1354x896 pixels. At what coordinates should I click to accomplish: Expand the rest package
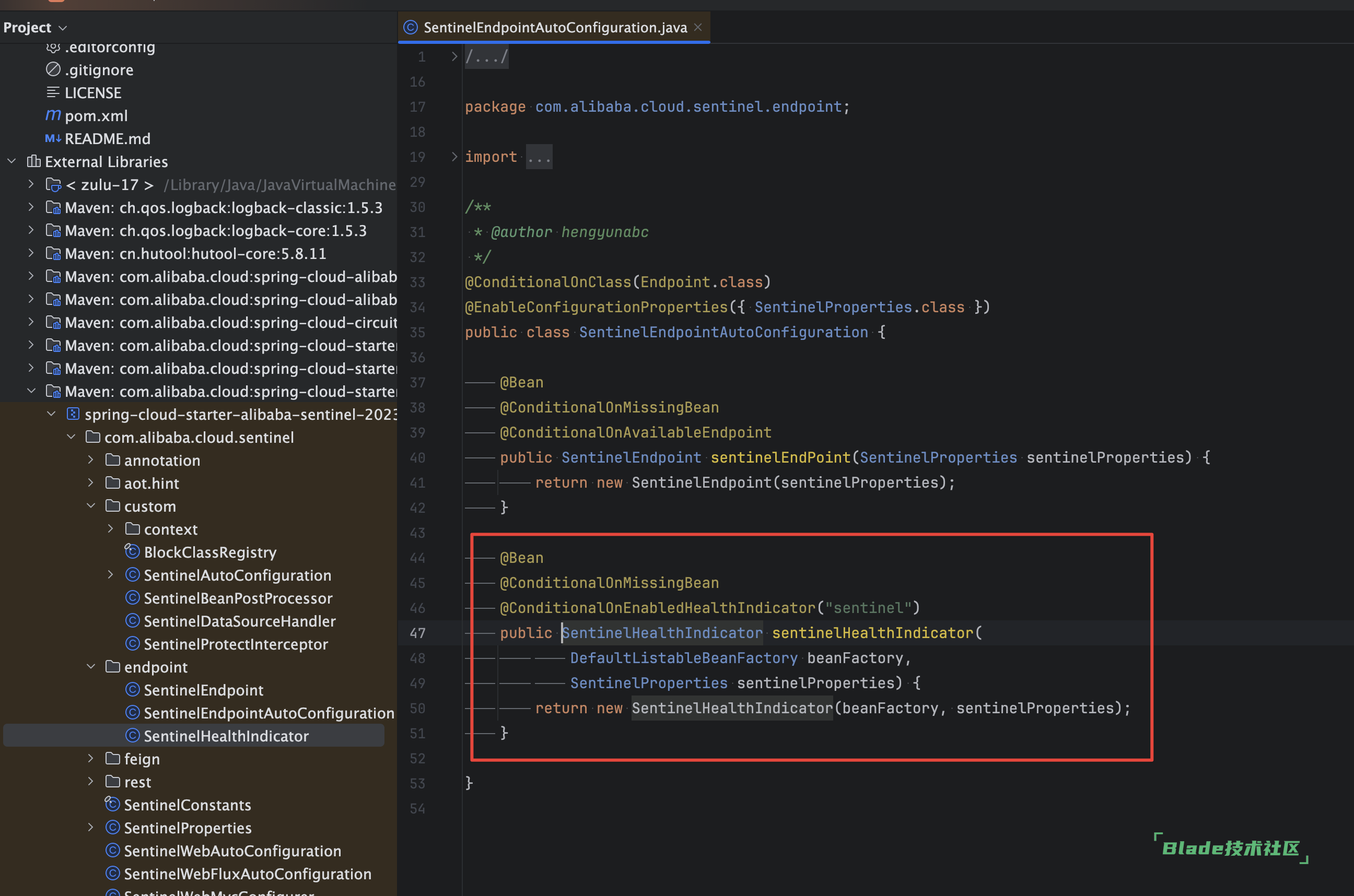[91, 782]
